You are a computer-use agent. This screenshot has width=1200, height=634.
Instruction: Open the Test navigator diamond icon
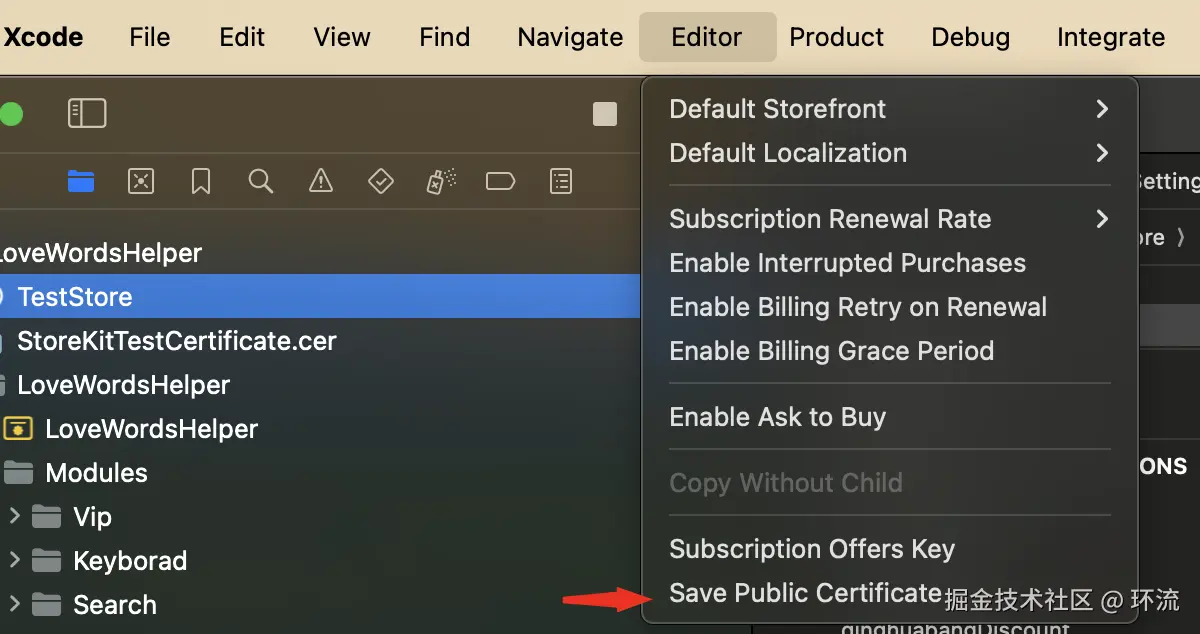coord(381,181)
